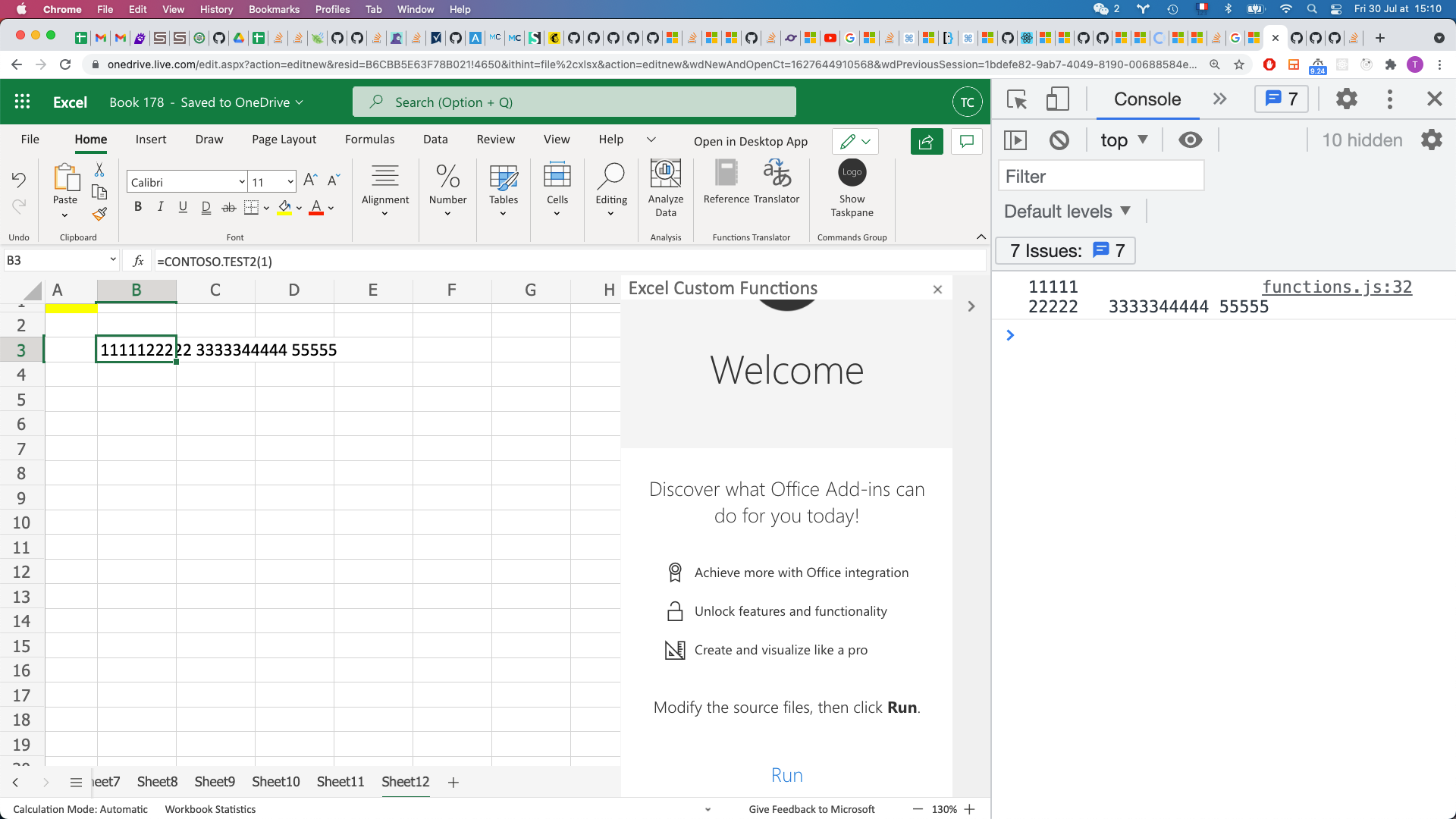Open Workbook Statistics in status bar

click(x=210, y=809)
